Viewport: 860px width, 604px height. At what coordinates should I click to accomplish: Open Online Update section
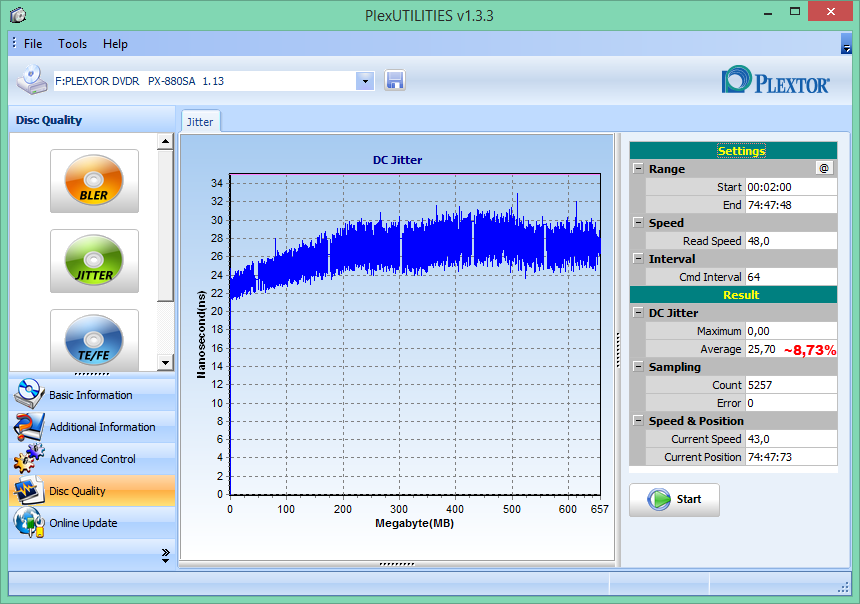coord(92,523)
